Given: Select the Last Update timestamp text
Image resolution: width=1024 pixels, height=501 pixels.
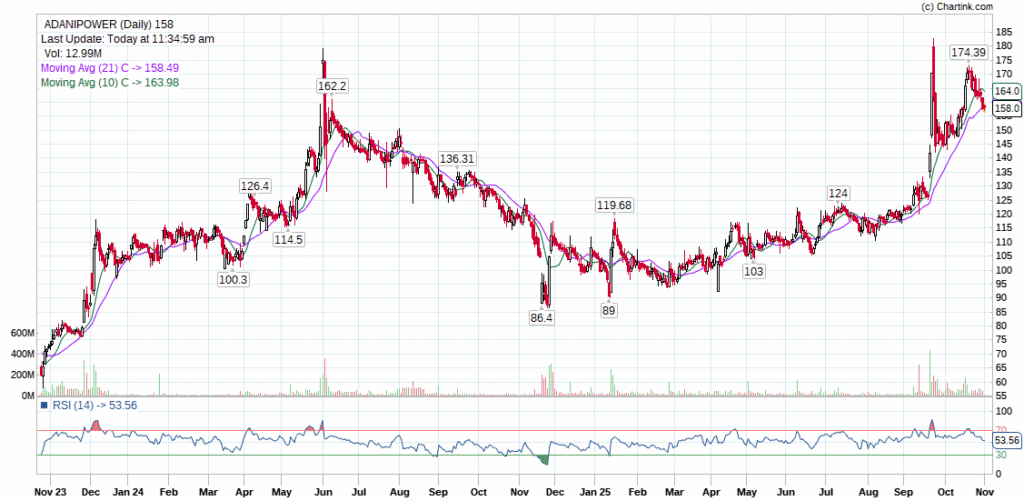Looking at the screenshot, I should coord(127,39).
